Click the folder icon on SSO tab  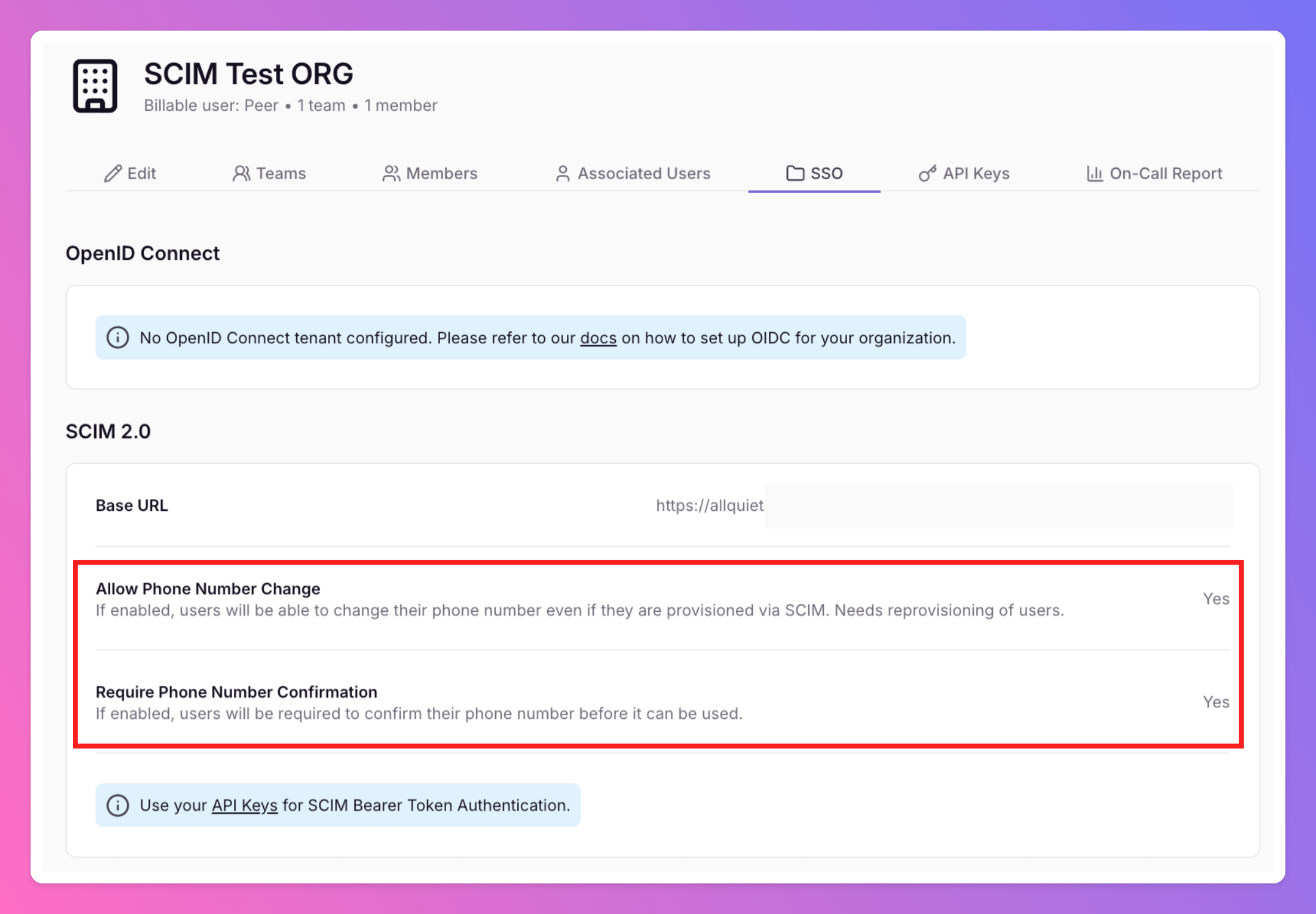pyautogui.click(x=795, y=174)
